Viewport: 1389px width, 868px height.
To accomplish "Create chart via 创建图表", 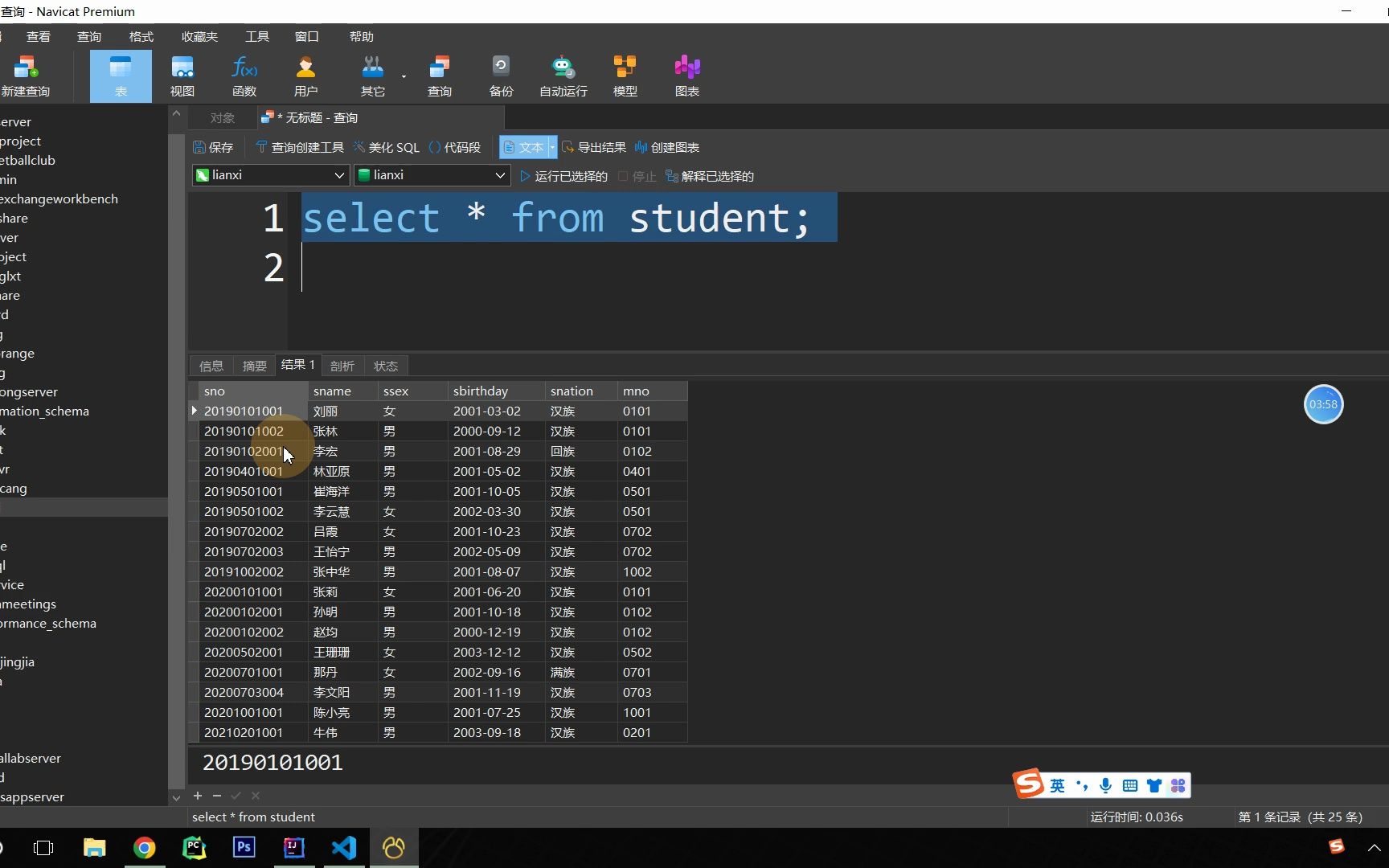I will click(x=666, y=147).
